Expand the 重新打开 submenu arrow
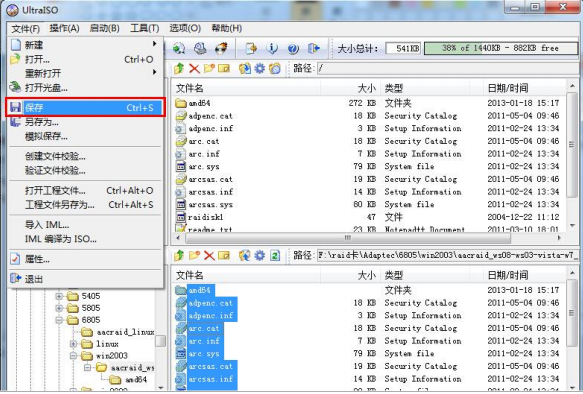 pos(154,72)
